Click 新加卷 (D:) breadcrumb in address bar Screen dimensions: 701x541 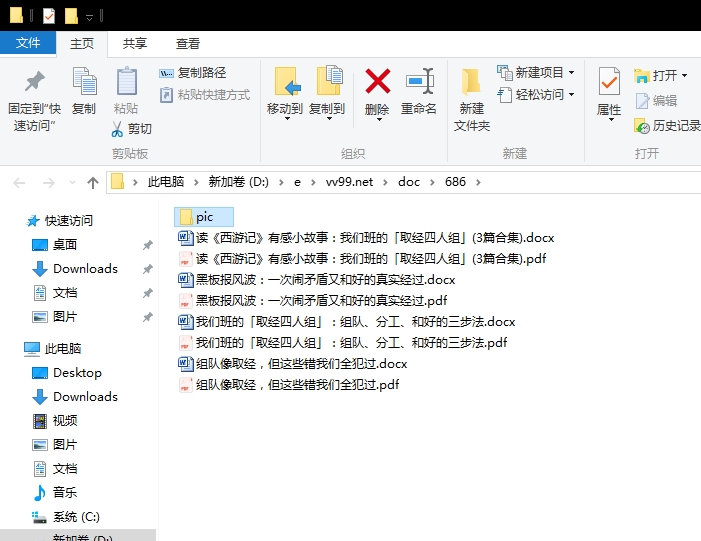tap(239, 182)
